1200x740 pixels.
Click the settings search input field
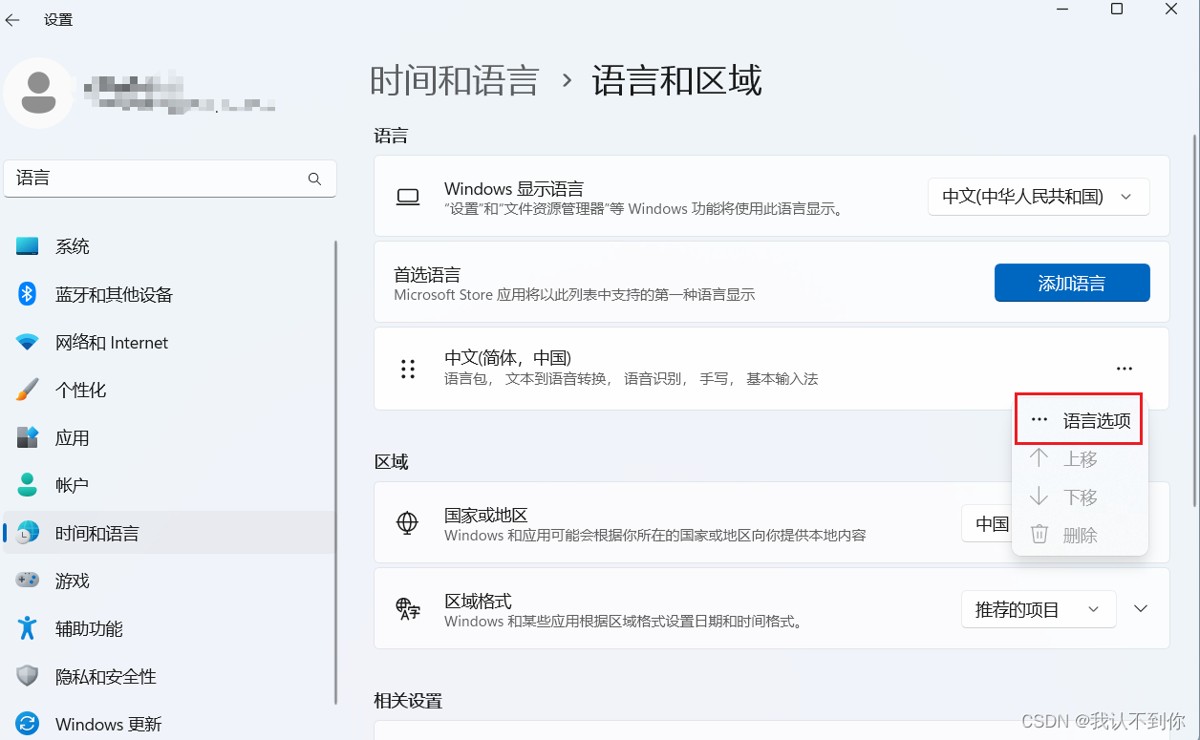(170, 179)
